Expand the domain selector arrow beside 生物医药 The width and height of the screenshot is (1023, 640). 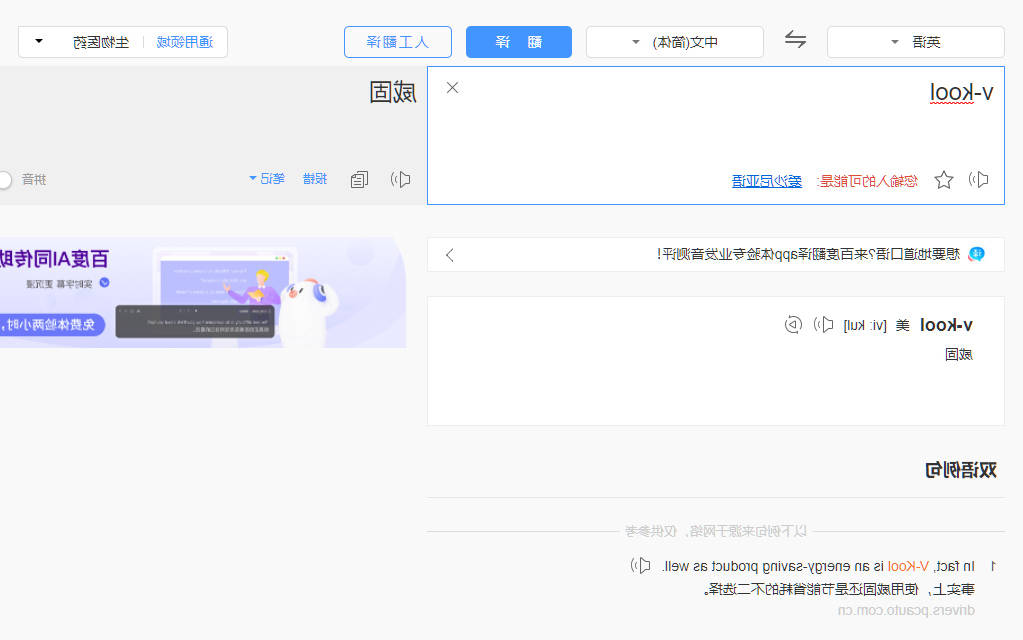tap(39, 41)
